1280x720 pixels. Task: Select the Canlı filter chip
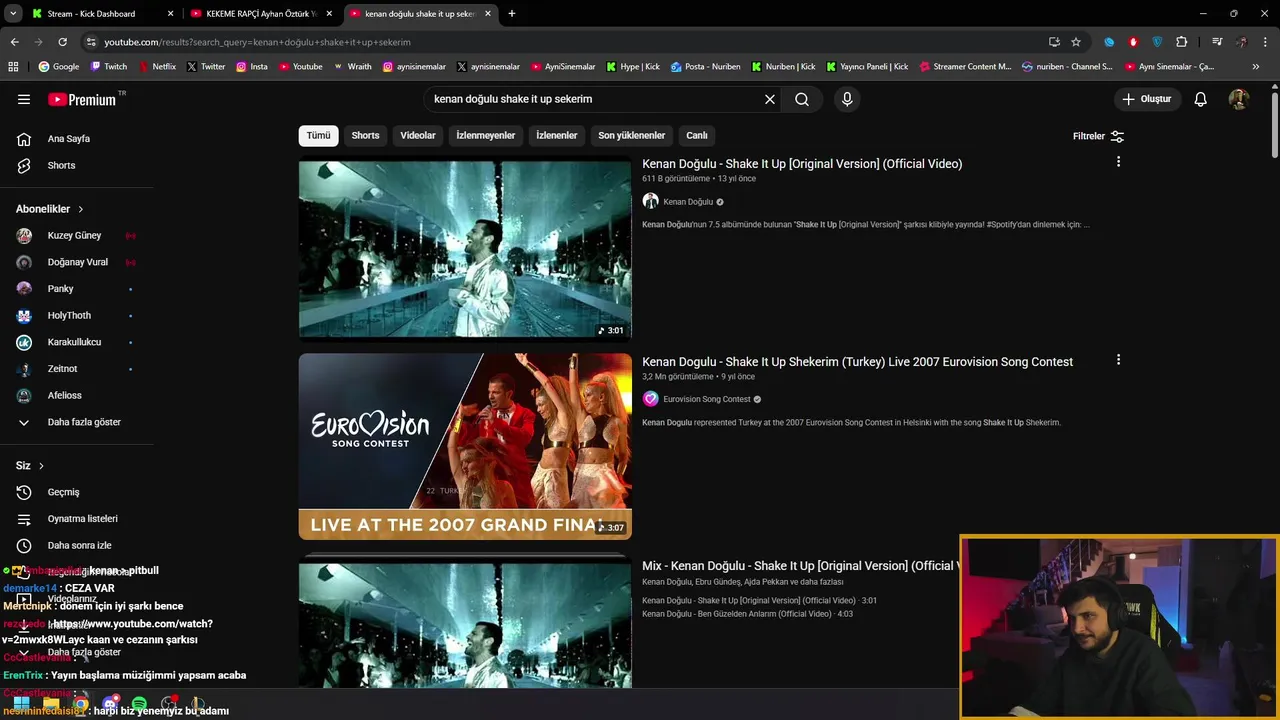[x=697, y=136]
